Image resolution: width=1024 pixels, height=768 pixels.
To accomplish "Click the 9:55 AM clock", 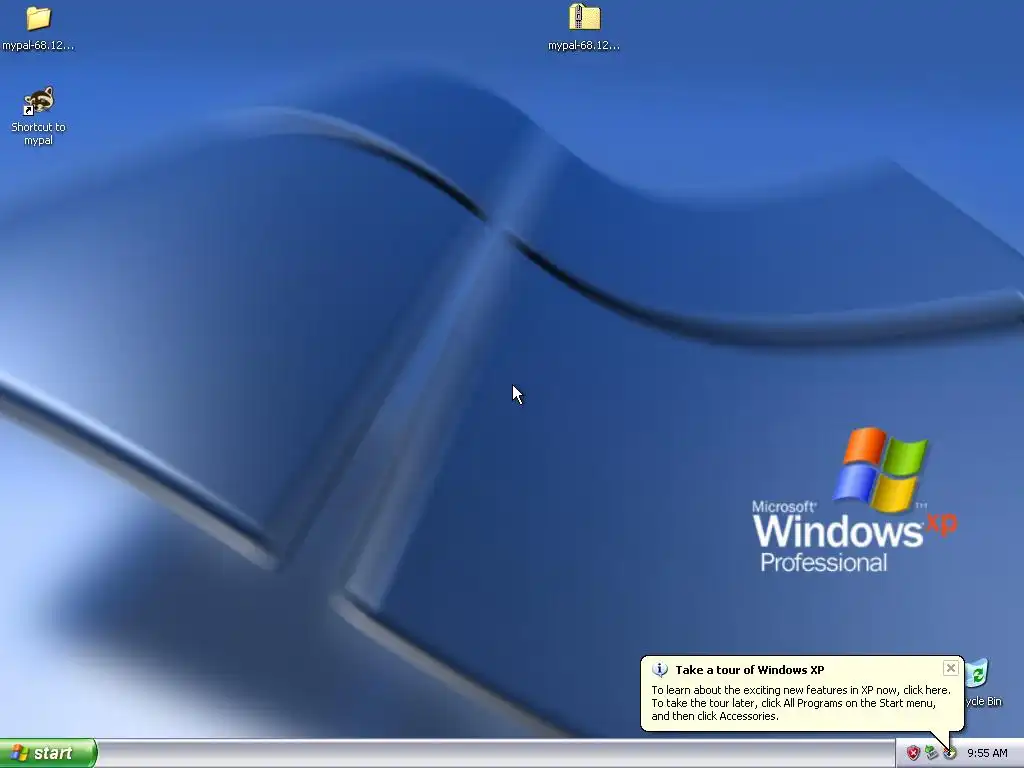I will tap(987, 753).
